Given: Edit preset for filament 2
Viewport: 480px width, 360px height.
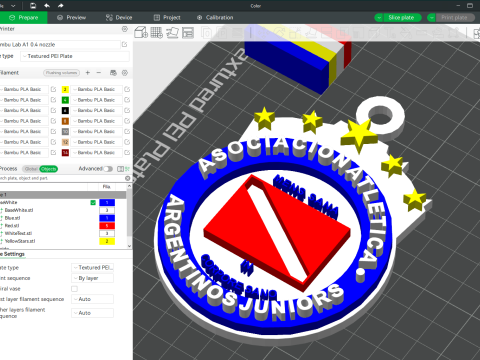Looking at the screenshot, I should [127, 89].
